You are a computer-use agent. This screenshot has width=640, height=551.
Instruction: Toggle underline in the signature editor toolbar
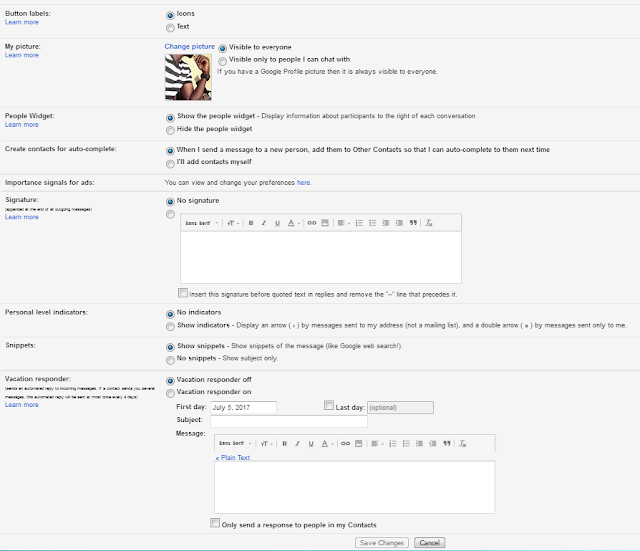[277, 223]
